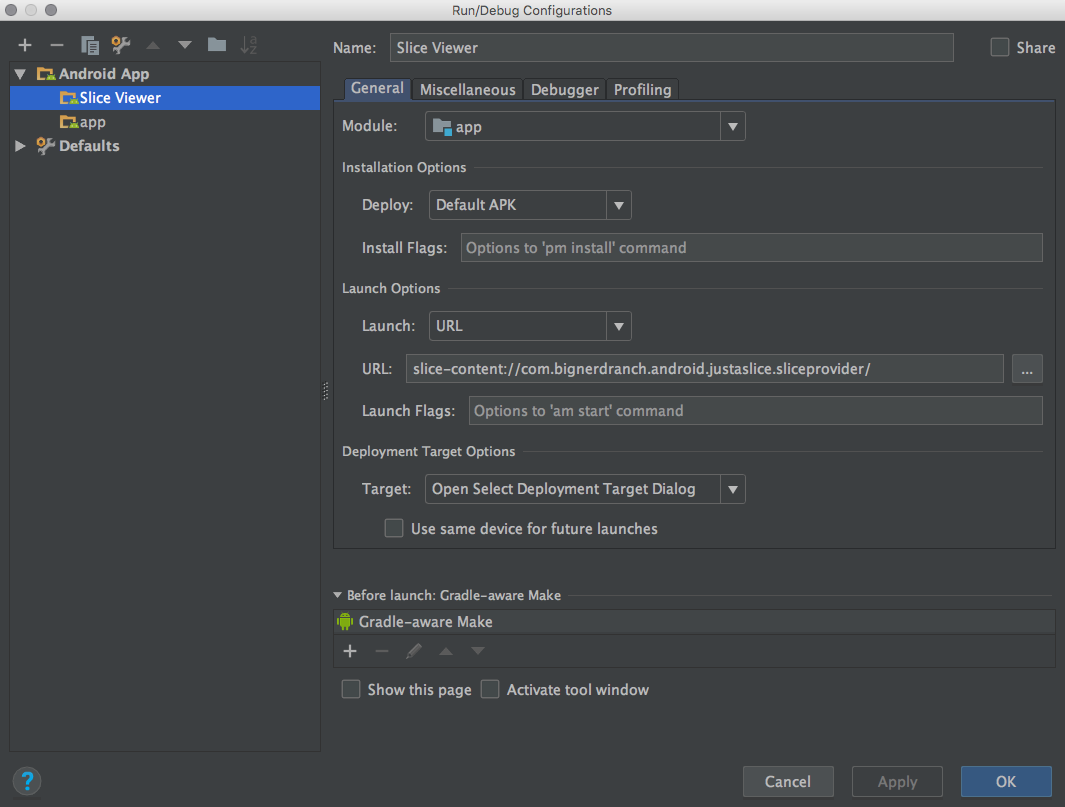Move configuration up in left toolbar

pyautogui.click(x=153, y=46)
